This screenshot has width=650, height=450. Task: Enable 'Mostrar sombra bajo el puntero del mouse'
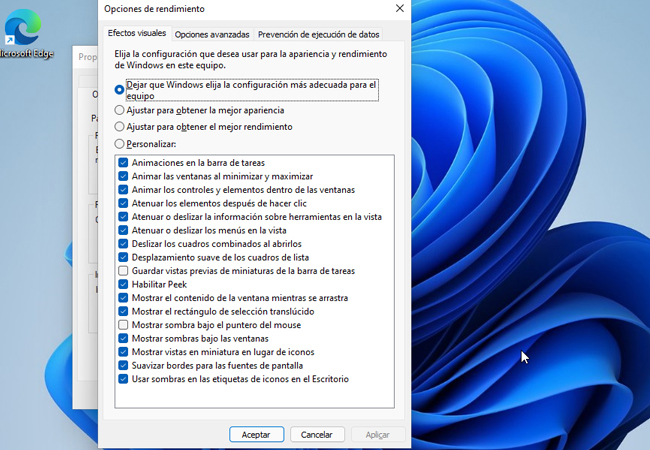point(123,325)
